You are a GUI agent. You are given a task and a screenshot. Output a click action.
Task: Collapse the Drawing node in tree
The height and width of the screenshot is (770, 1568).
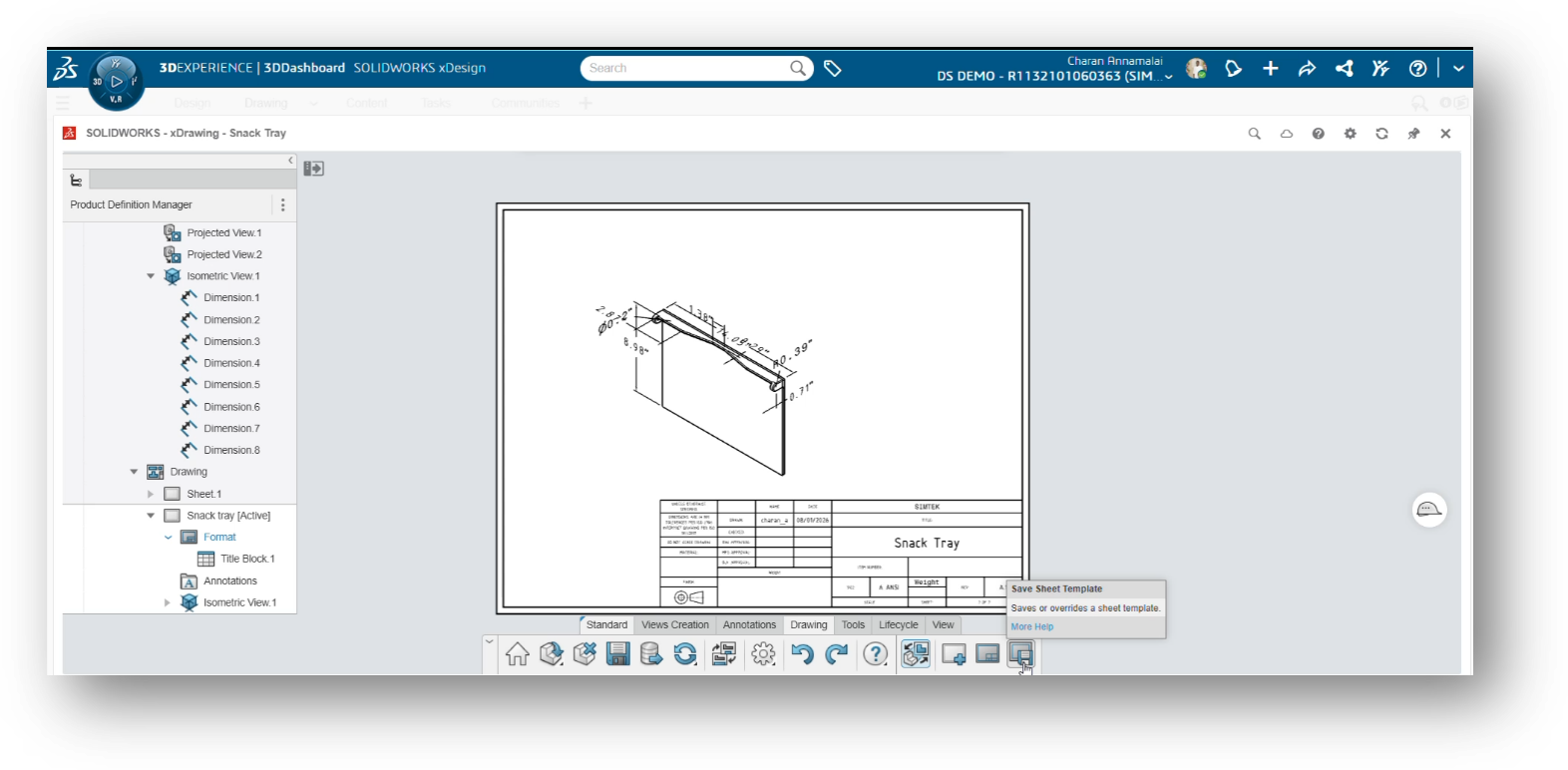(134, 472)
